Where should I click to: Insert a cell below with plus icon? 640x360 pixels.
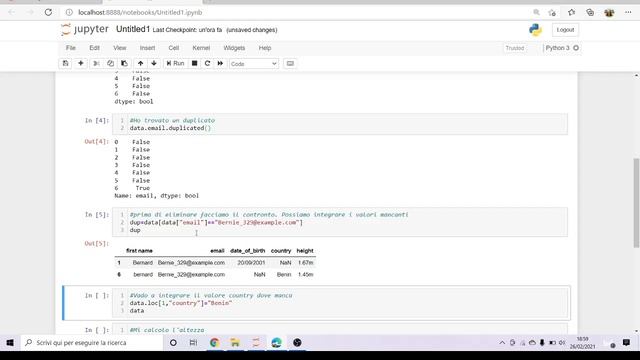tap(80, 63)
